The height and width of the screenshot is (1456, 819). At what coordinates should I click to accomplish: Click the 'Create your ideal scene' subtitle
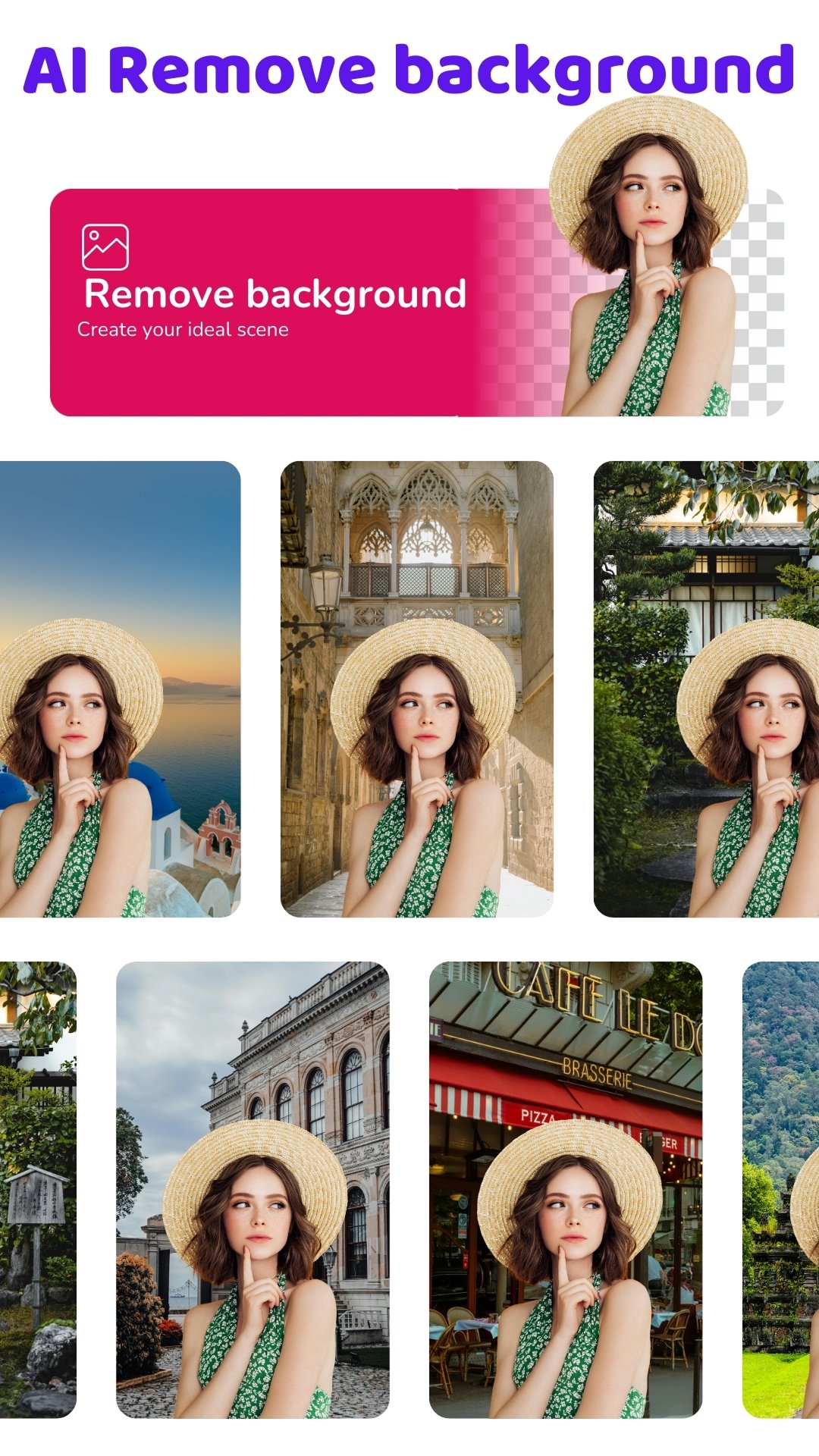pyautogui.click(x=183, y=330)
